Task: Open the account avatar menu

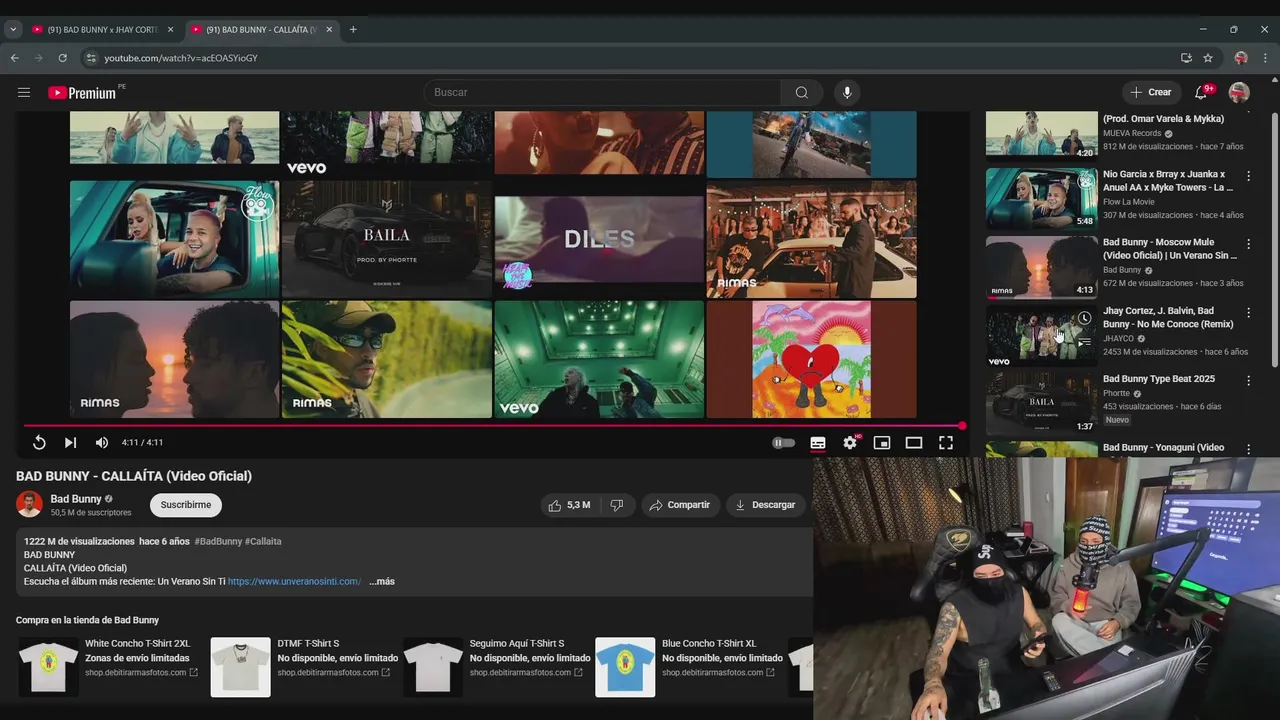Action: [1239, 92]
